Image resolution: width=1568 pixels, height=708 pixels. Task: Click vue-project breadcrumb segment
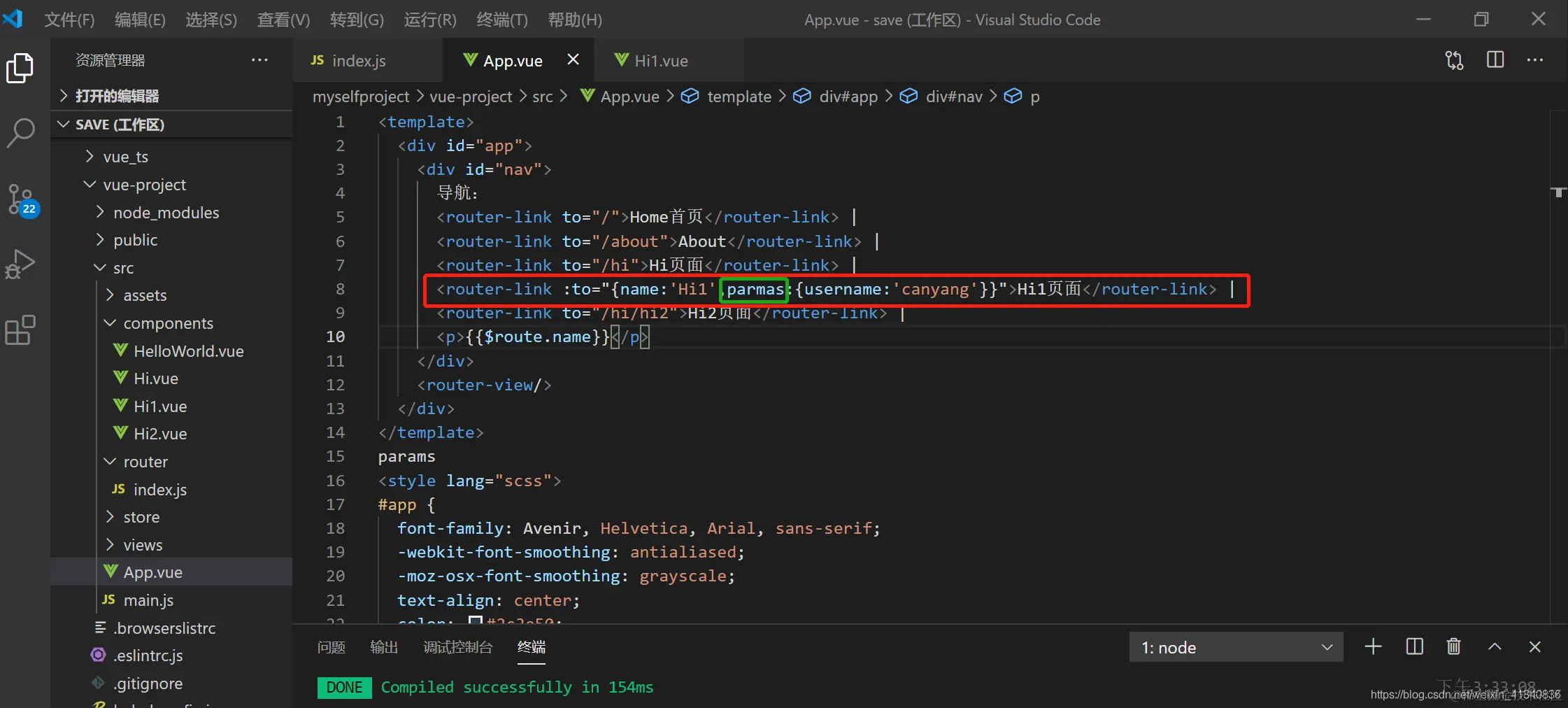(x=471, y=97)
